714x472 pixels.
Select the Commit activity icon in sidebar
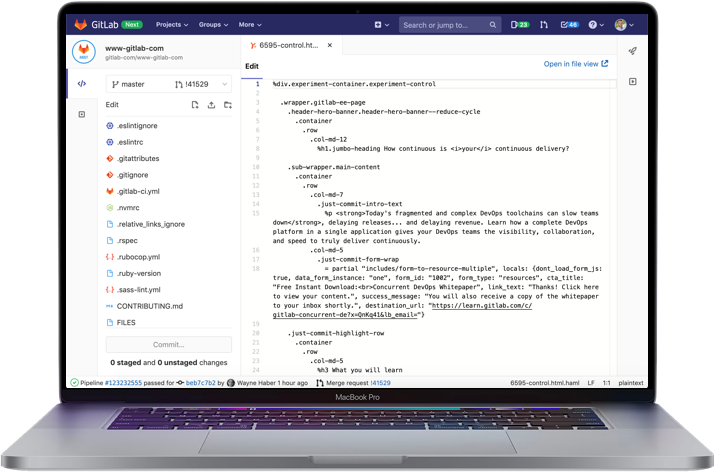(82, 114)
